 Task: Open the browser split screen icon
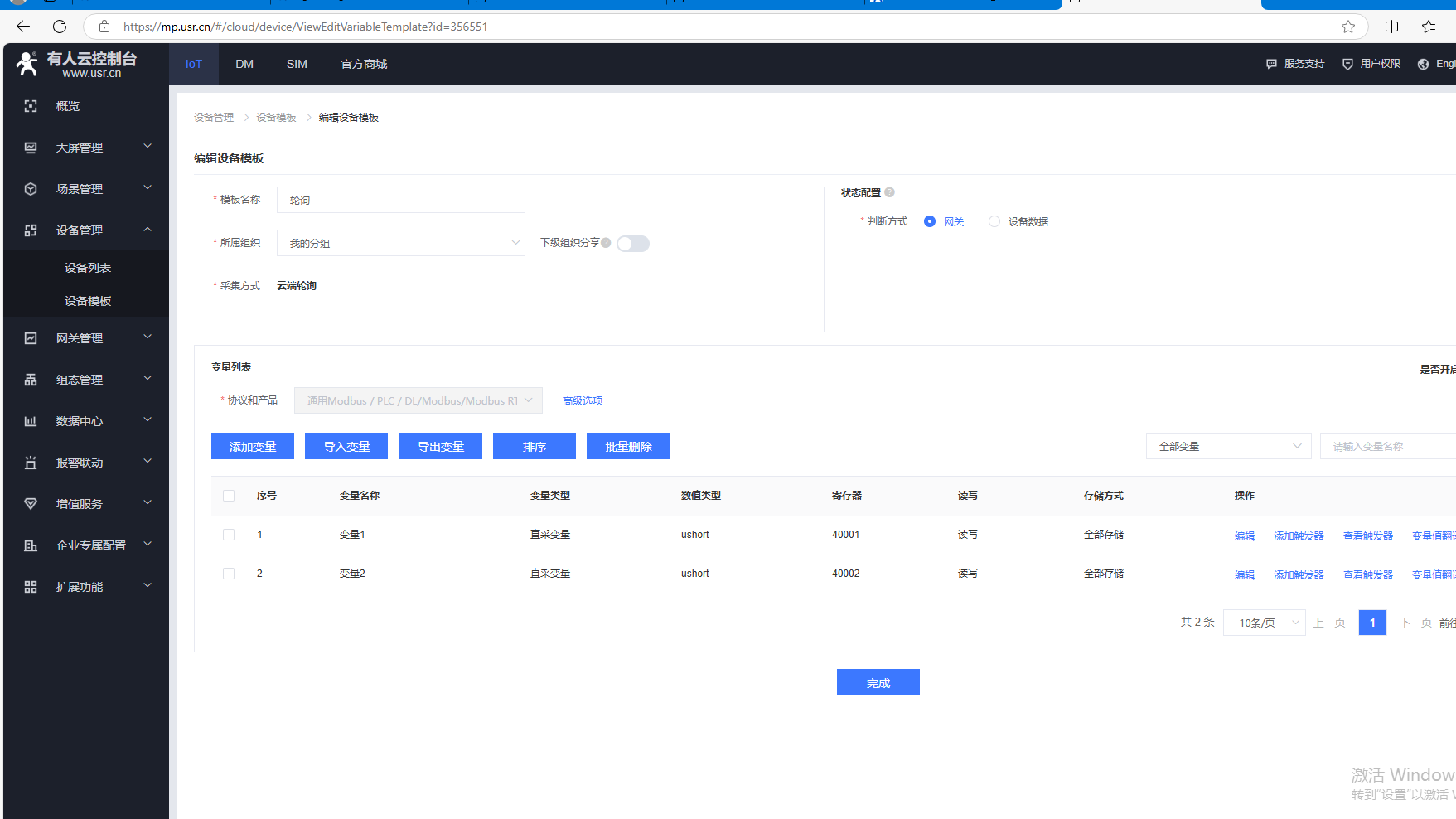(1391, 27)
